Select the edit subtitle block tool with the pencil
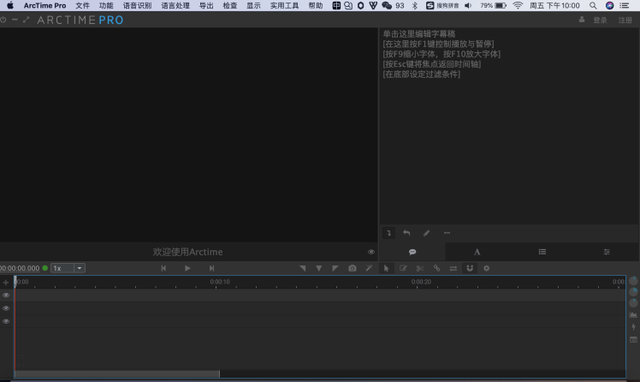Viewport: 640px width, 382px height. click(x=403, y=268)
